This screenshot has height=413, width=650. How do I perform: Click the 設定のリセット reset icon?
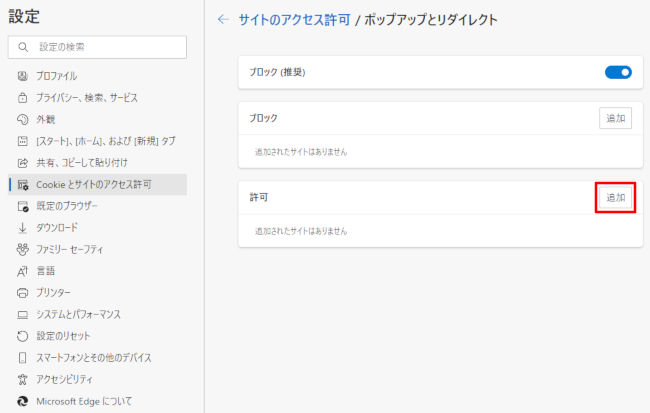(22, 336)
